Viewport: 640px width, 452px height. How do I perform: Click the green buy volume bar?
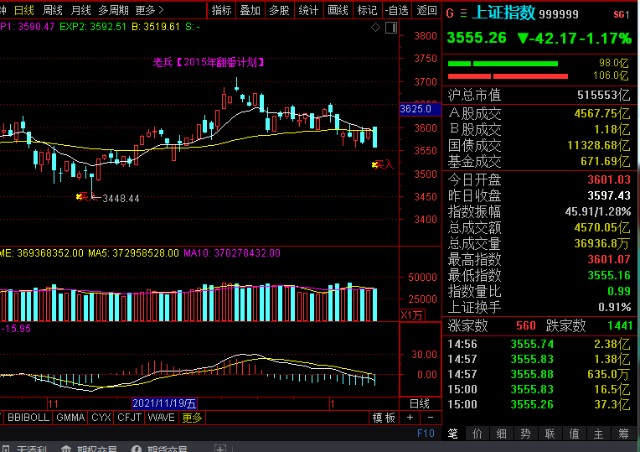tap(502, 63)
